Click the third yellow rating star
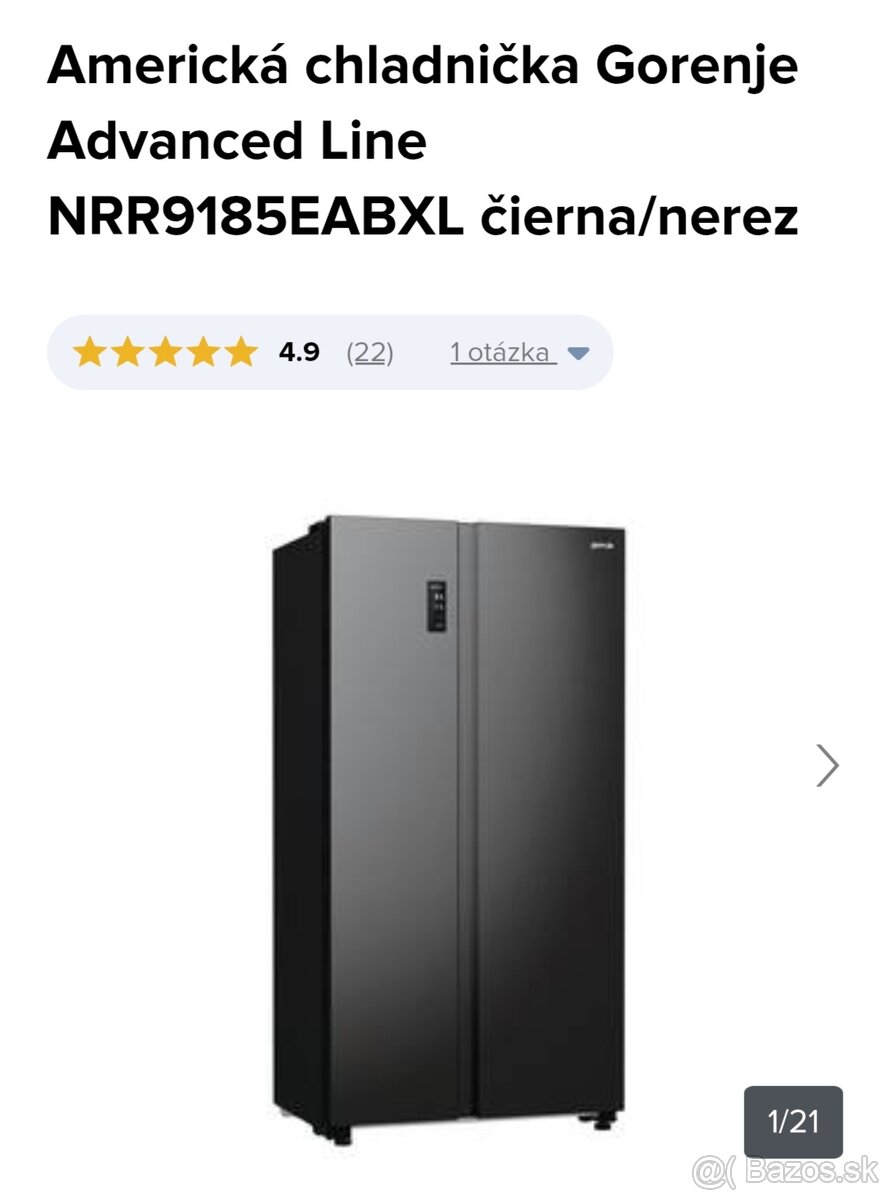Screen dimensions: 890x1200 [x=165, y=352]
